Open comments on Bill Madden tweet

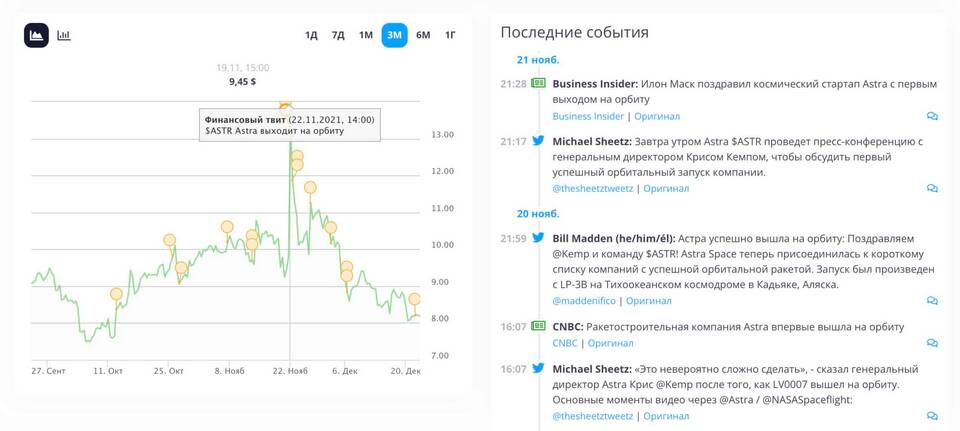[x=932, y=301]
